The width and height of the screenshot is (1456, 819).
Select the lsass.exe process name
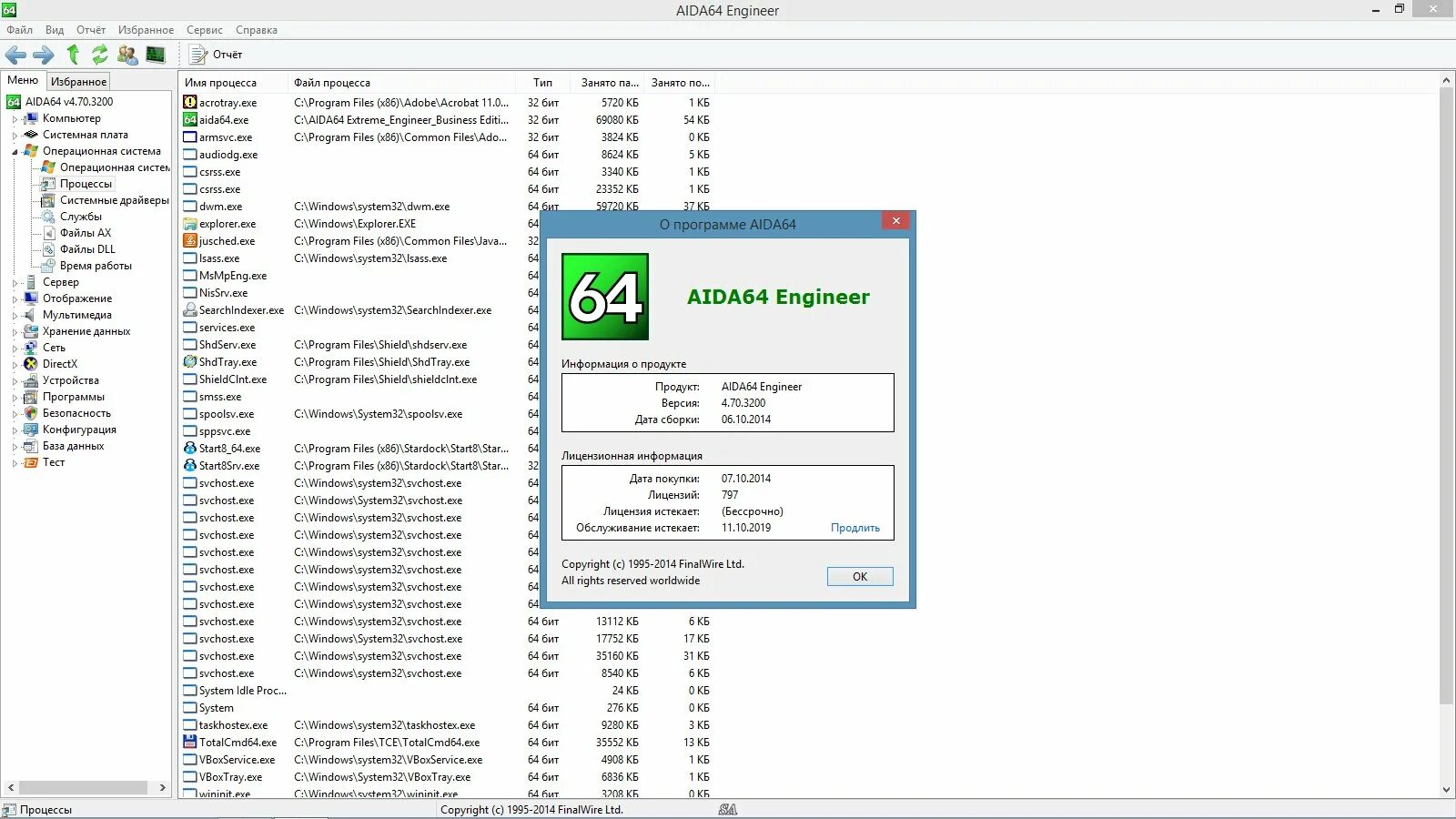[219, 258]
